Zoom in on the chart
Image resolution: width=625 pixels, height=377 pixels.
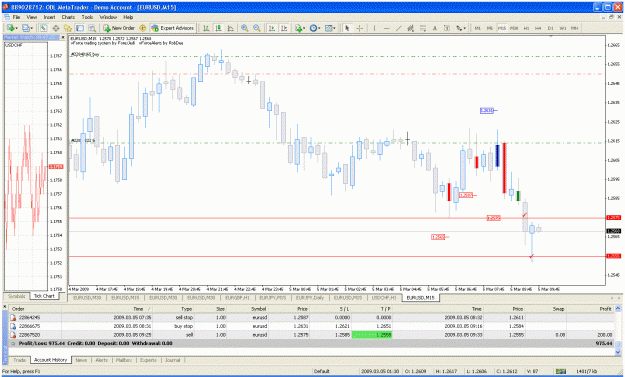point(244,28)
